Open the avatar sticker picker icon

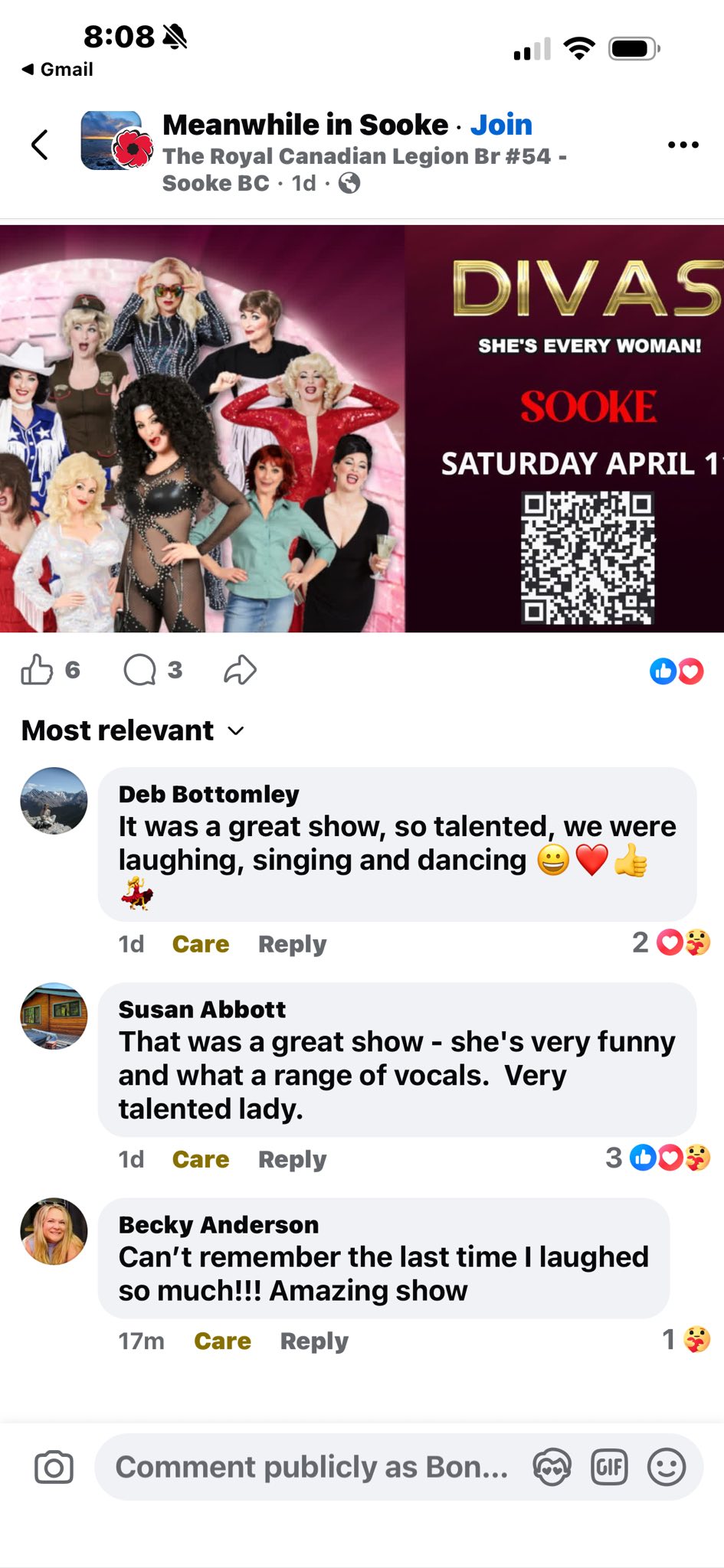click(552, 1467)
